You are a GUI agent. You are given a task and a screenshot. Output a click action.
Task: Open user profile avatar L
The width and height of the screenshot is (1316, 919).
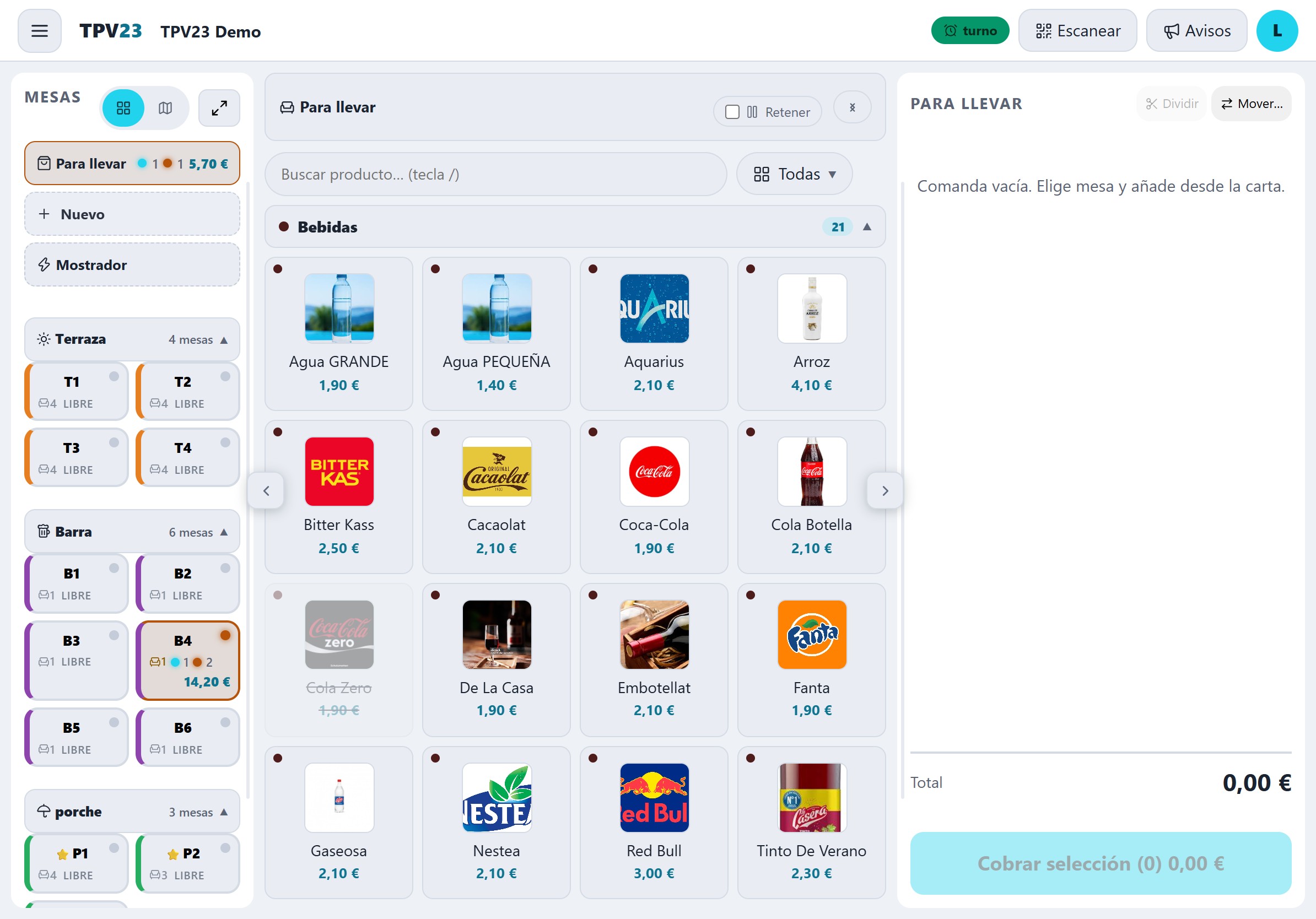1276,31
